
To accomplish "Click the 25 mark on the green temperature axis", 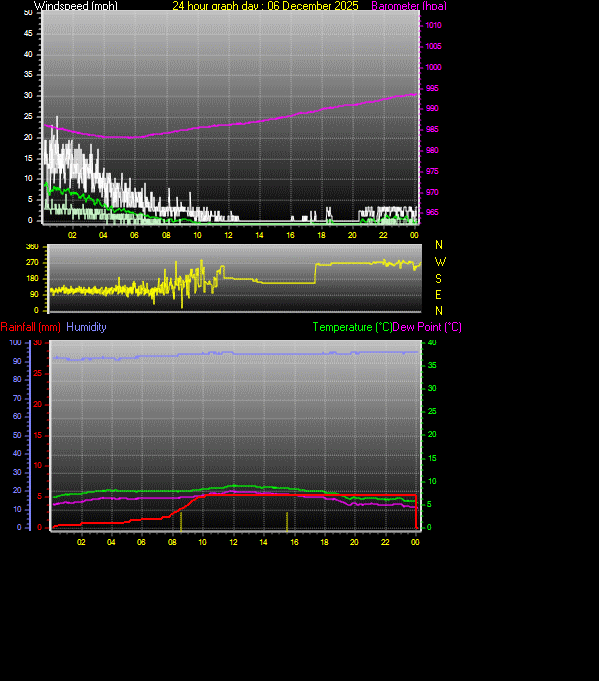I will coord(432,411).
